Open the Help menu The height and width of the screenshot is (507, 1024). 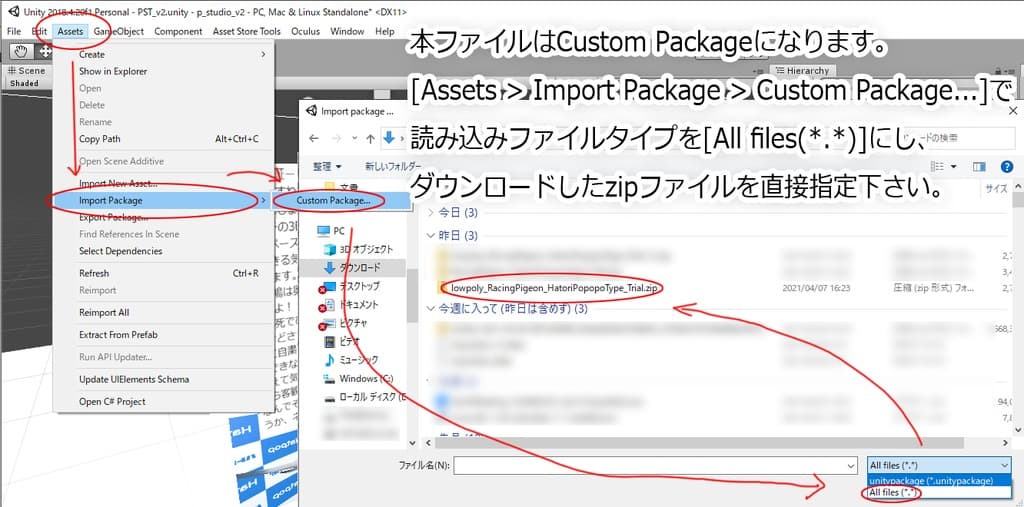(x=385, y=31)
